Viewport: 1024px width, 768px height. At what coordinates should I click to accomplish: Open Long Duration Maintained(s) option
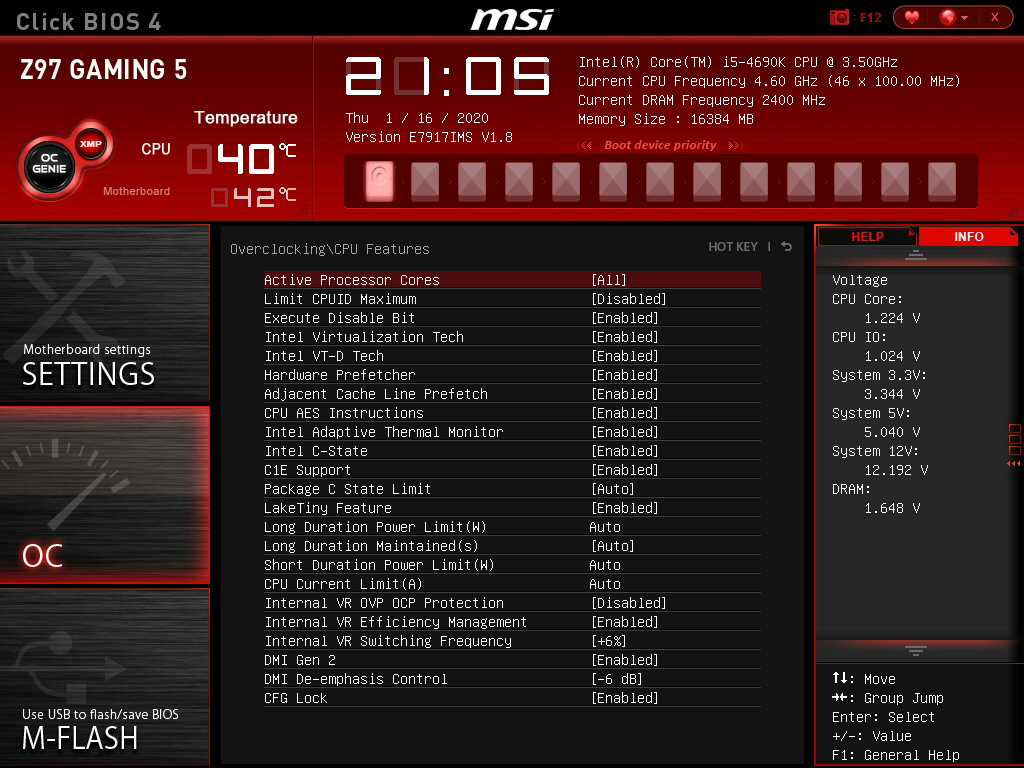[x=512, y=546]
